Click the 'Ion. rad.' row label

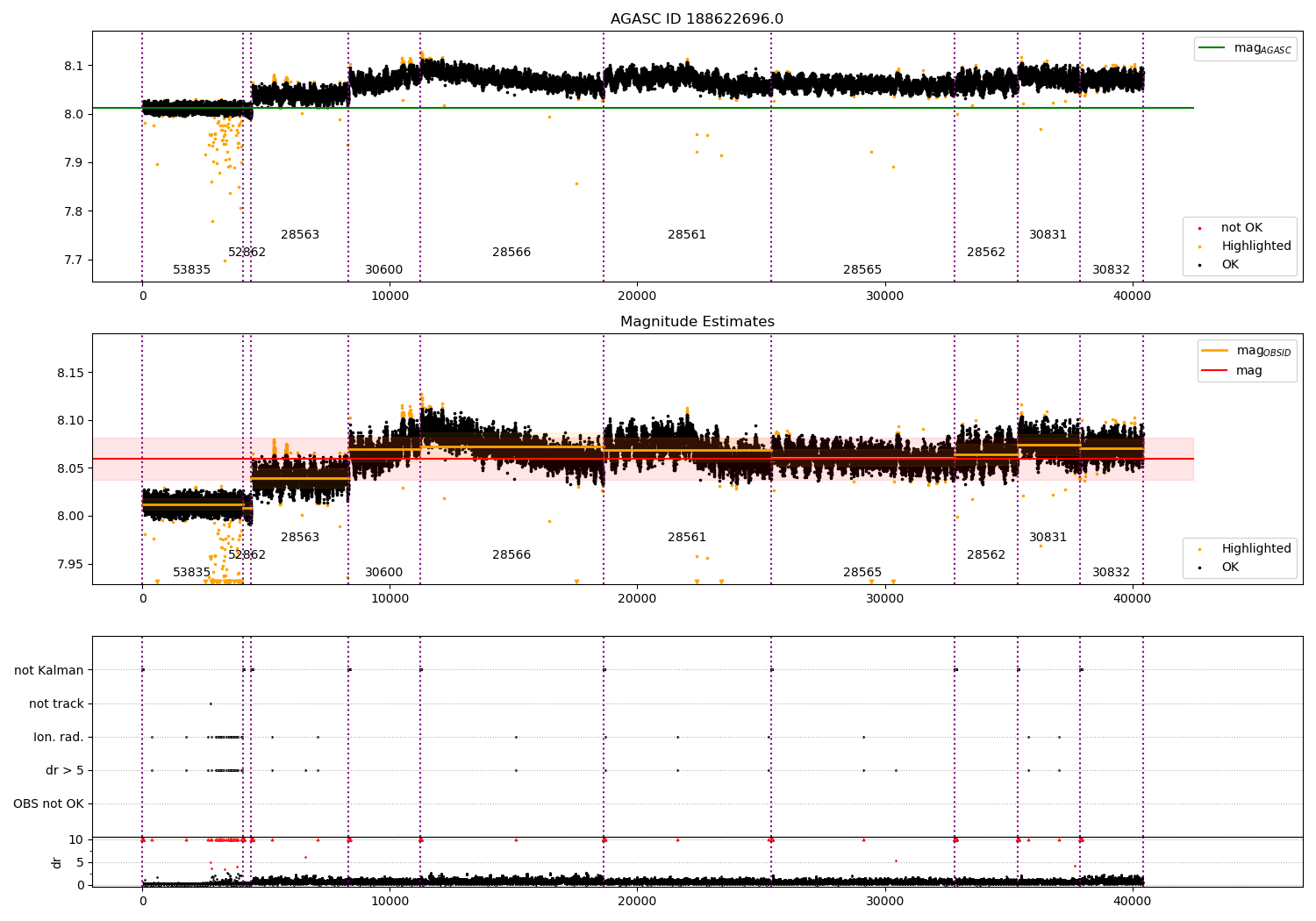[x=59, y=737]
